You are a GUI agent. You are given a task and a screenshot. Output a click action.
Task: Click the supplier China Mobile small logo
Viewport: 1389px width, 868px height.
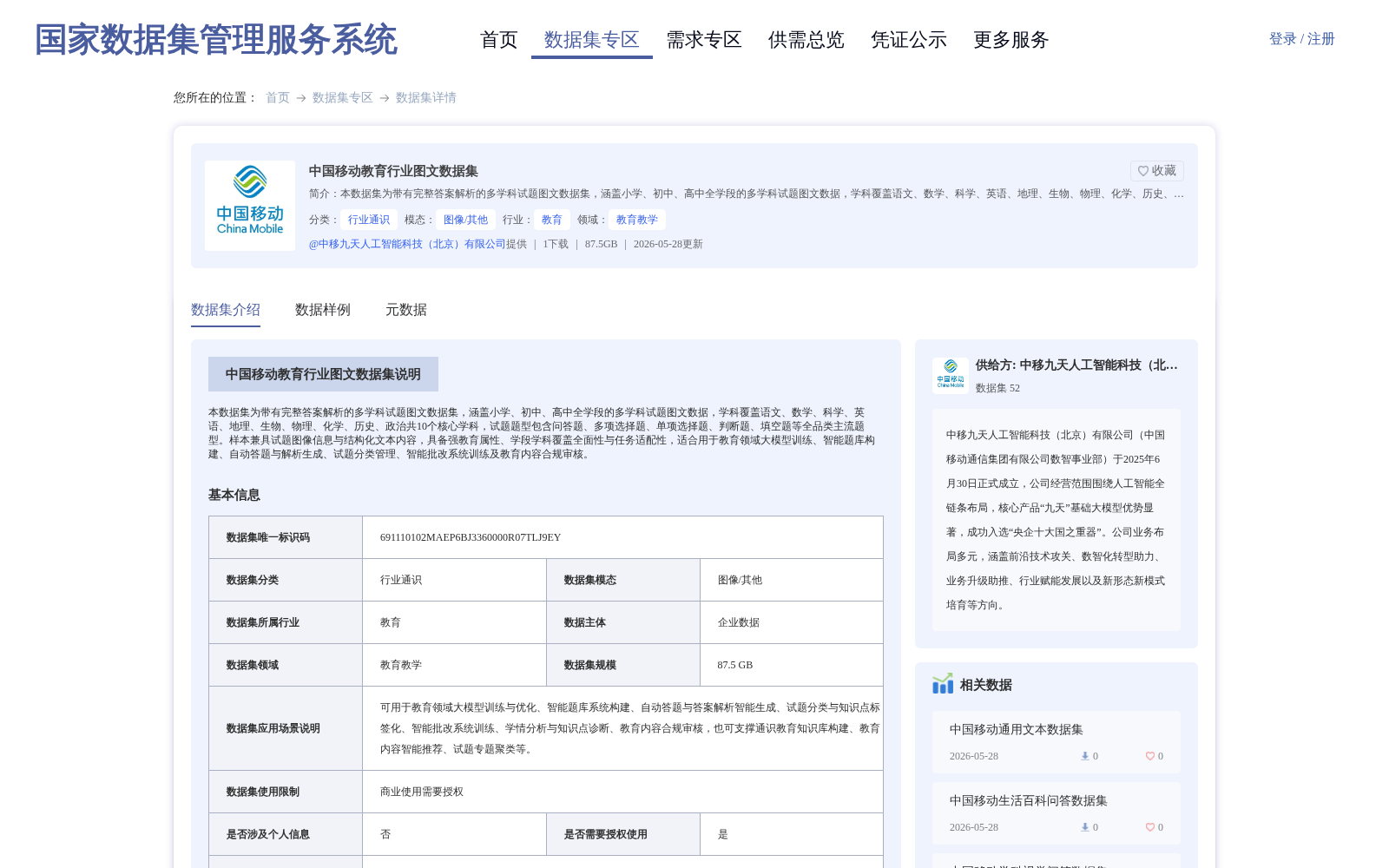951,375
